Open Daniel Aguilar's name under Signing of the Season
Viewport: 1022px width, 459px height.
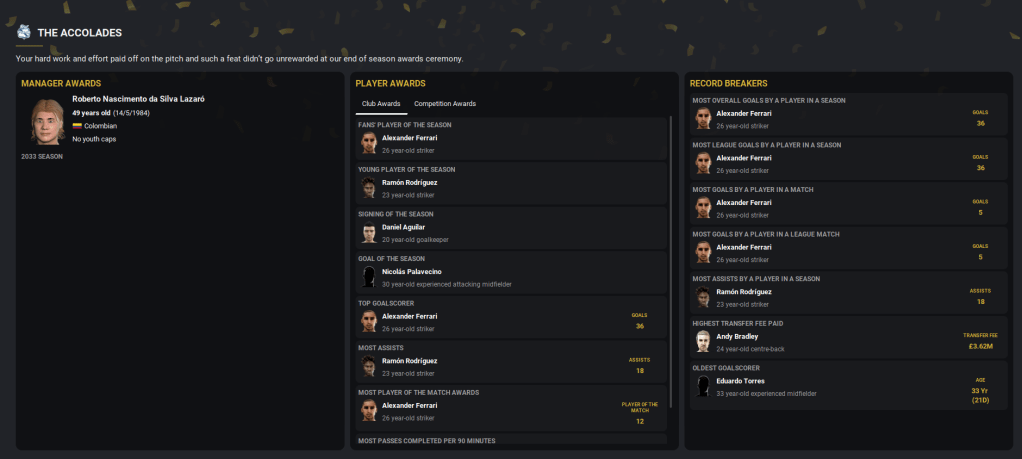(404, 227)
